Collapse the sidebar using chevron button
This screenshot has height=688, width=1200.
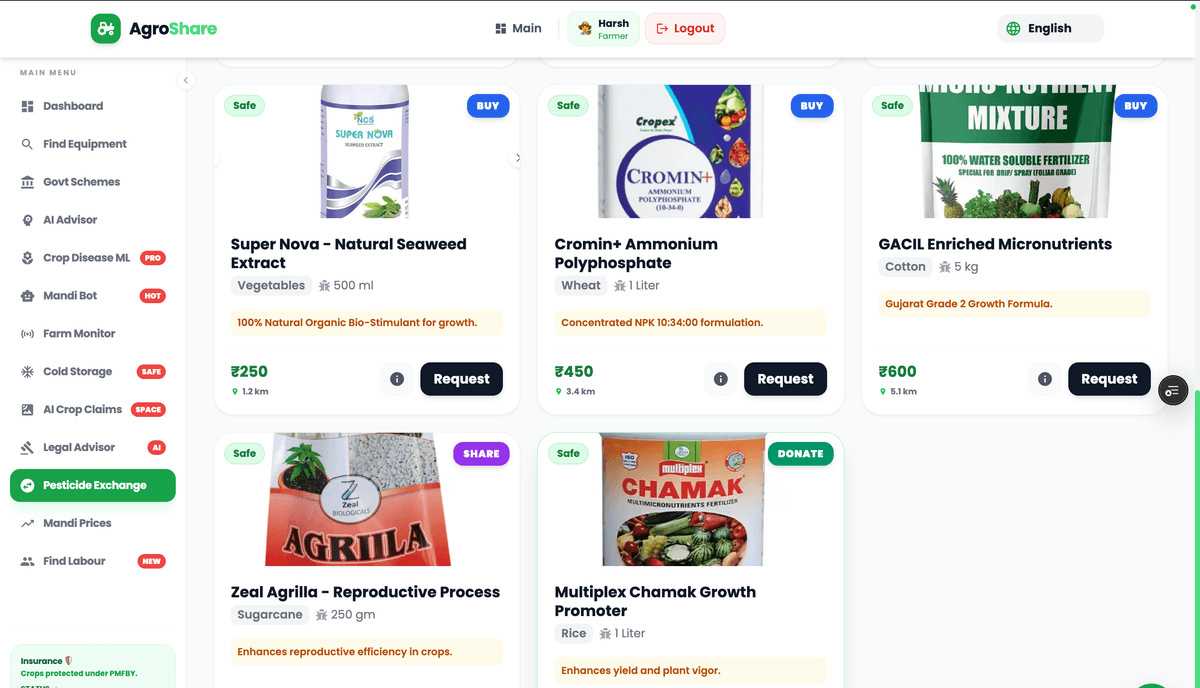pos(185,81)
